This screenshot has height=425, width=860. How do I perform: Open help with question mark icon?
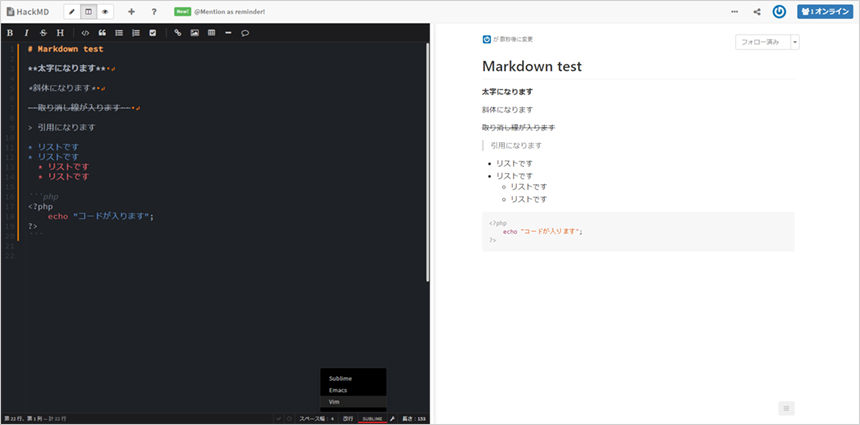click(x=154, y=12)
